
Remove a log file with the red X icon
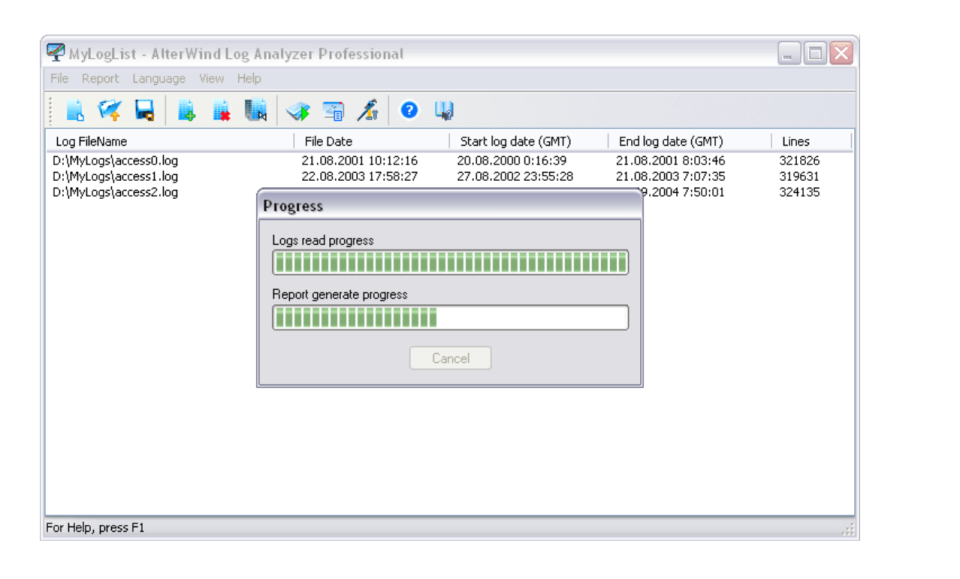221,111
